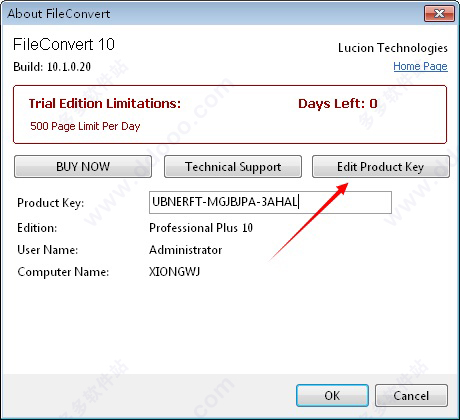460x420 pixels.
Task: Confirm with the OK button
Action: (x=332, y=396)
